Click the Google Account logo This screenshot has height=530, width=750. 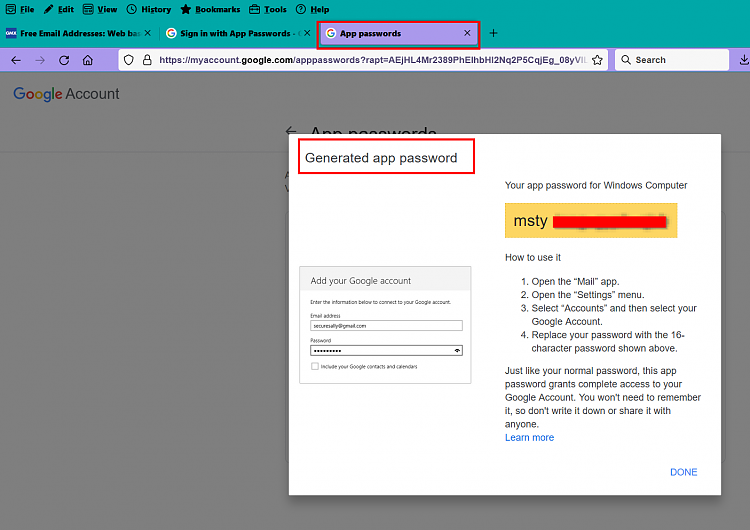(x=66, y=94)
